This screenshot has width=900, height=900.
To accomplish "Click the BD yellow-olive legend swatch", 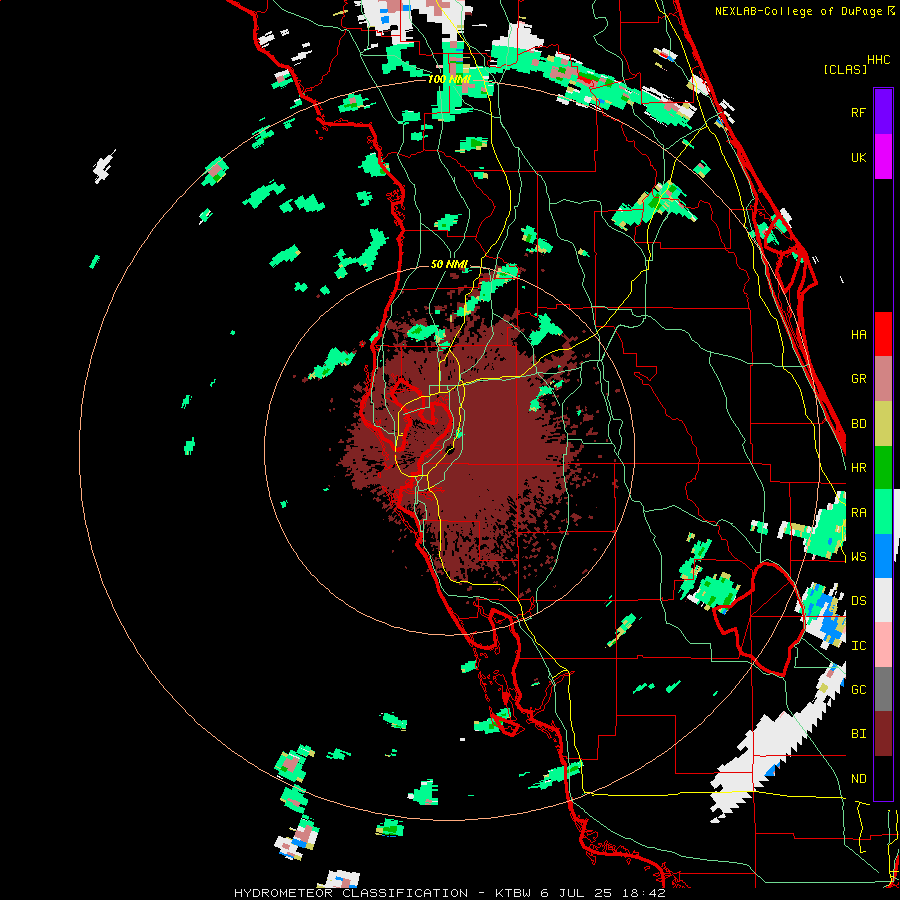I will (x=883, y=424).
